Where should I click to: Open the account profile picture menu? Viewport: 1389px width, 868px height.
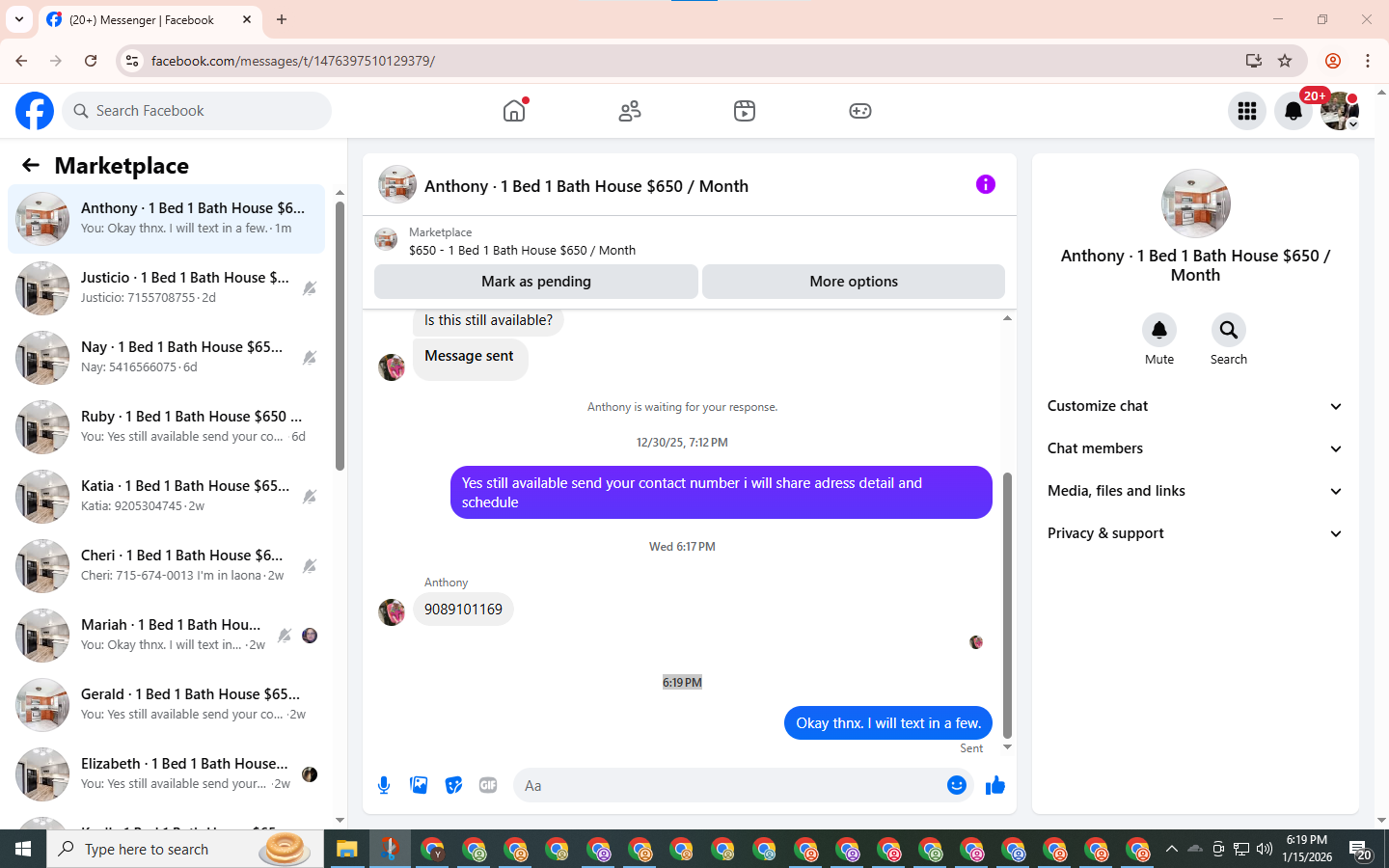coord(1340,111)
